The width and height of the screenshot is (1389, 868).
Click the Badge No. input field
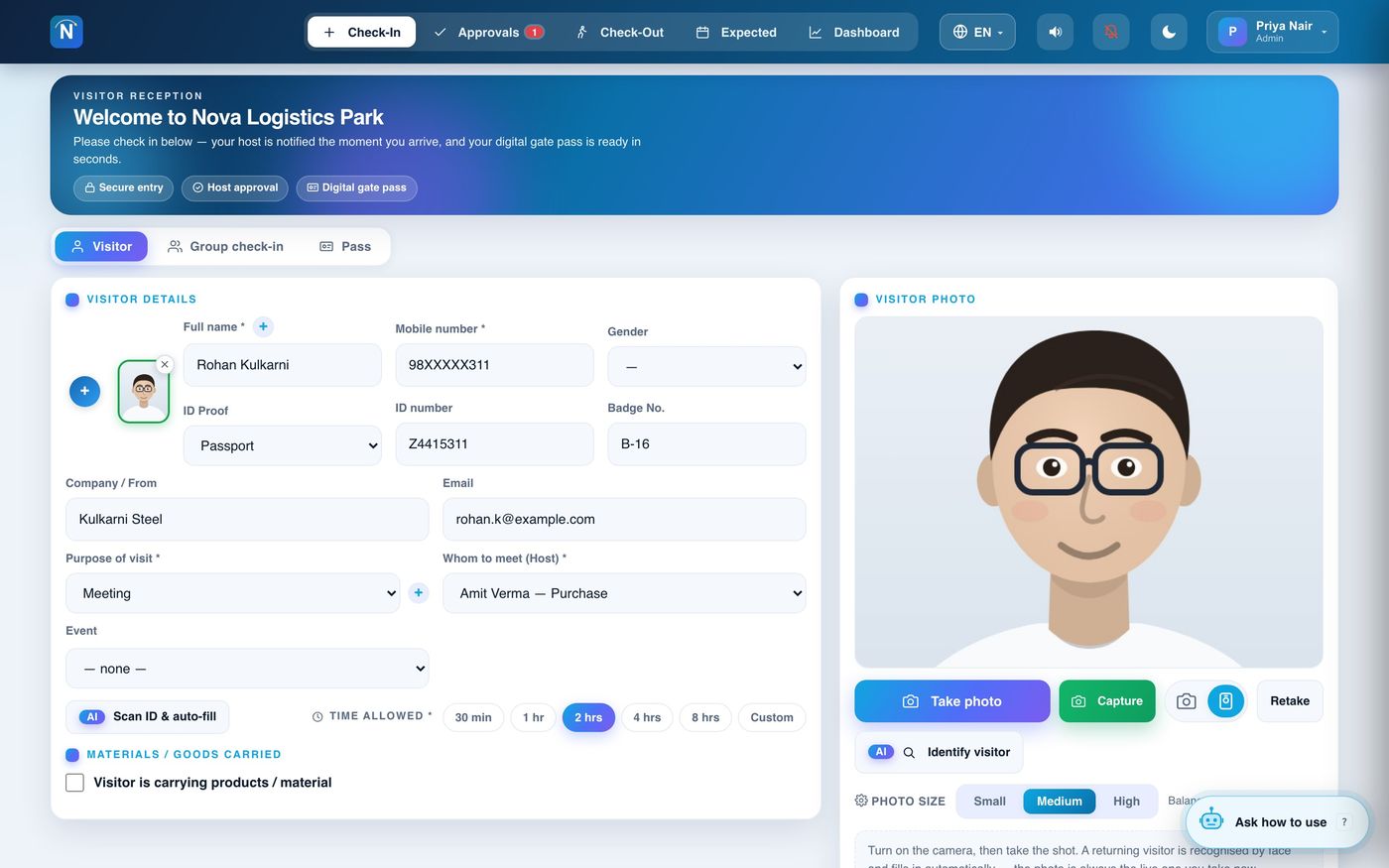pos(706,444)
